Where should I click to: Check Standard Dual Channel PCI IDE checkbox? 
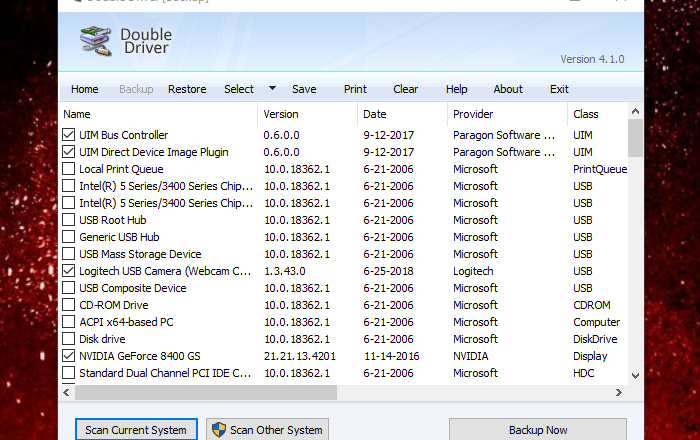pos(68,373)
